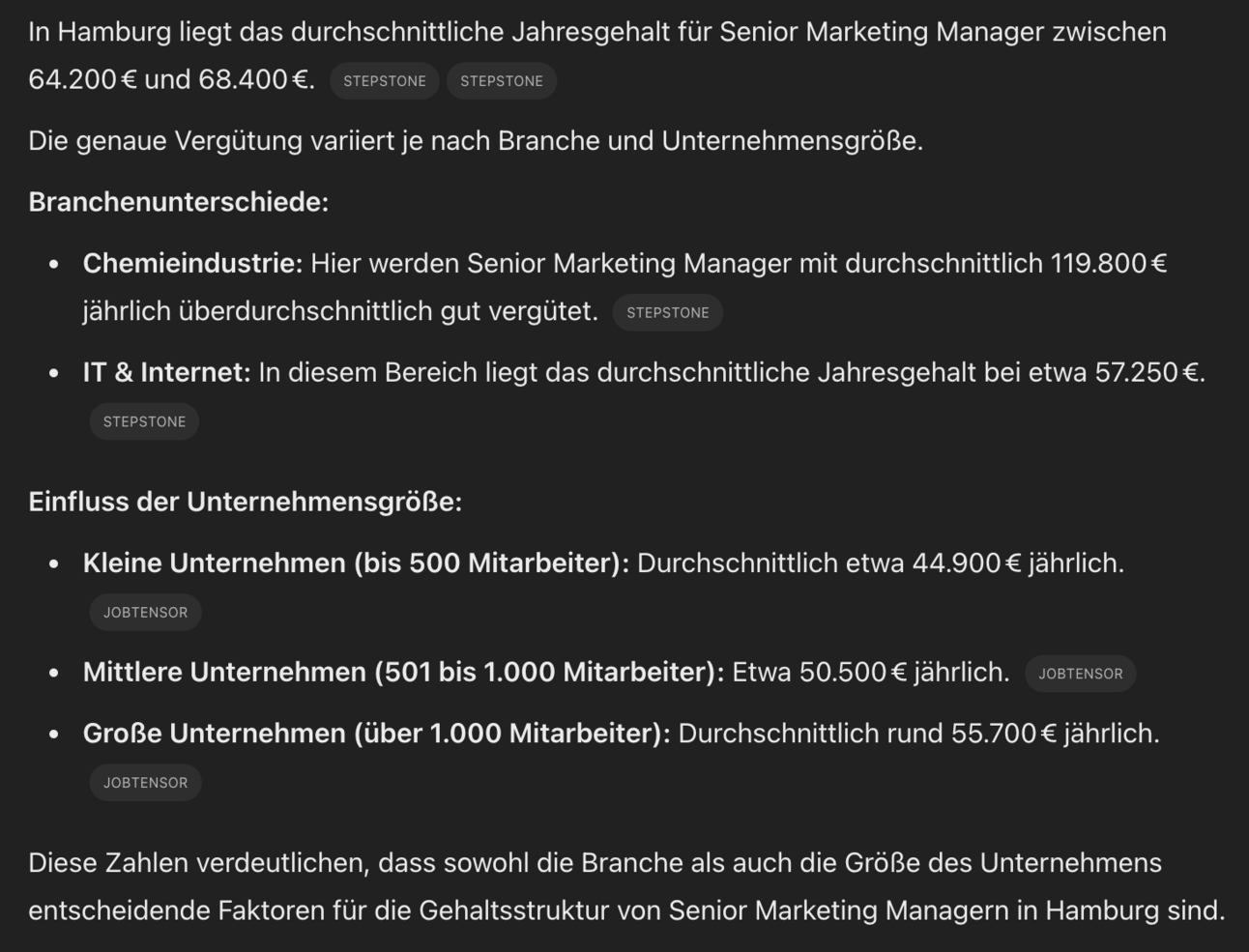Open the second STEPSTONE chip after 68.400 €
This screenshot has width=1249, height=952.
click(502, 81)
